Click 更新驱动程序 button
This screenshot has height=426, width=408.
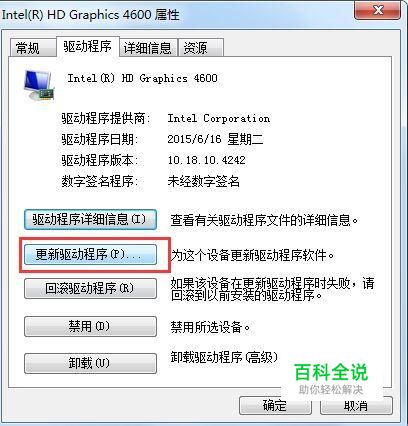pyautogui.click(x=90, y=255)
